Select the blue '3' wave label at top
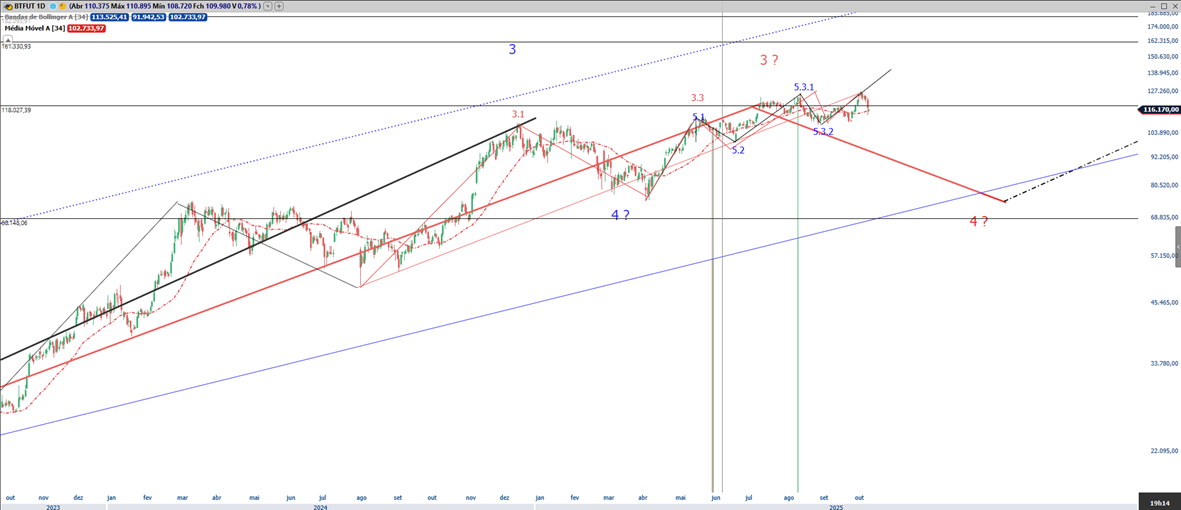This screenshot has width=1181, height=510. (x=512, y=49)
